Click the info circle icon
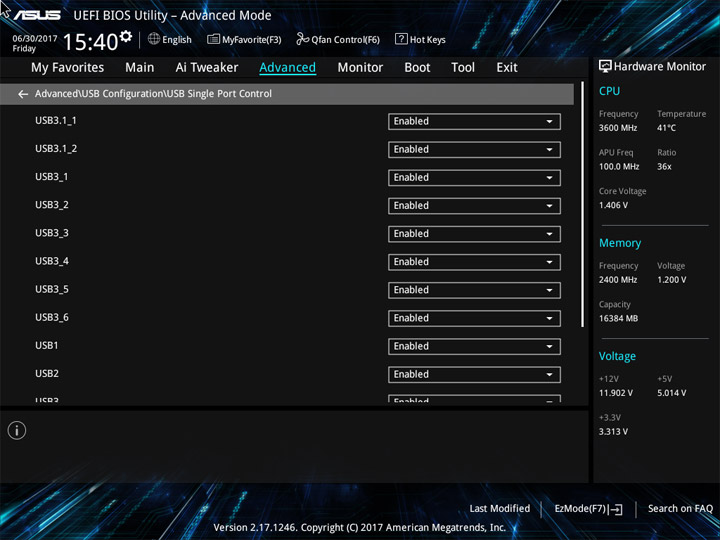Image resolution: width=720 pixels, height=540 pixels. [17, 431]
